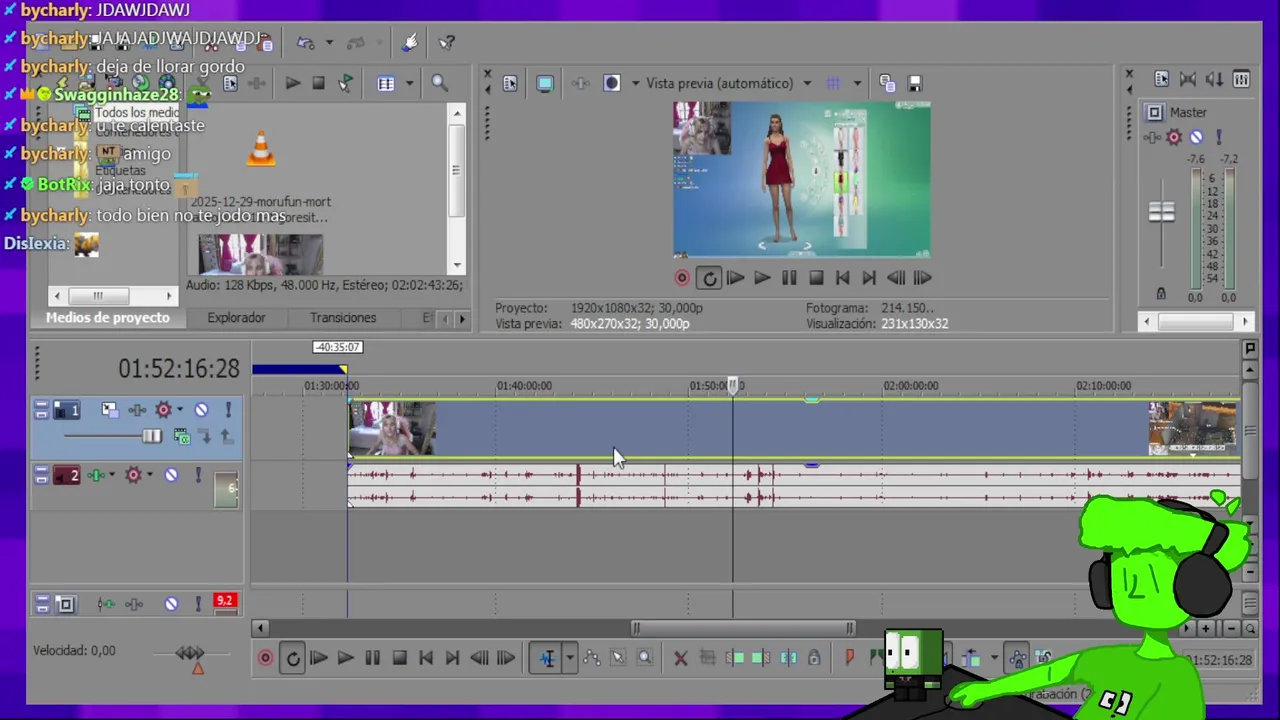Click the Velocidad scrub control

(189, 654)
